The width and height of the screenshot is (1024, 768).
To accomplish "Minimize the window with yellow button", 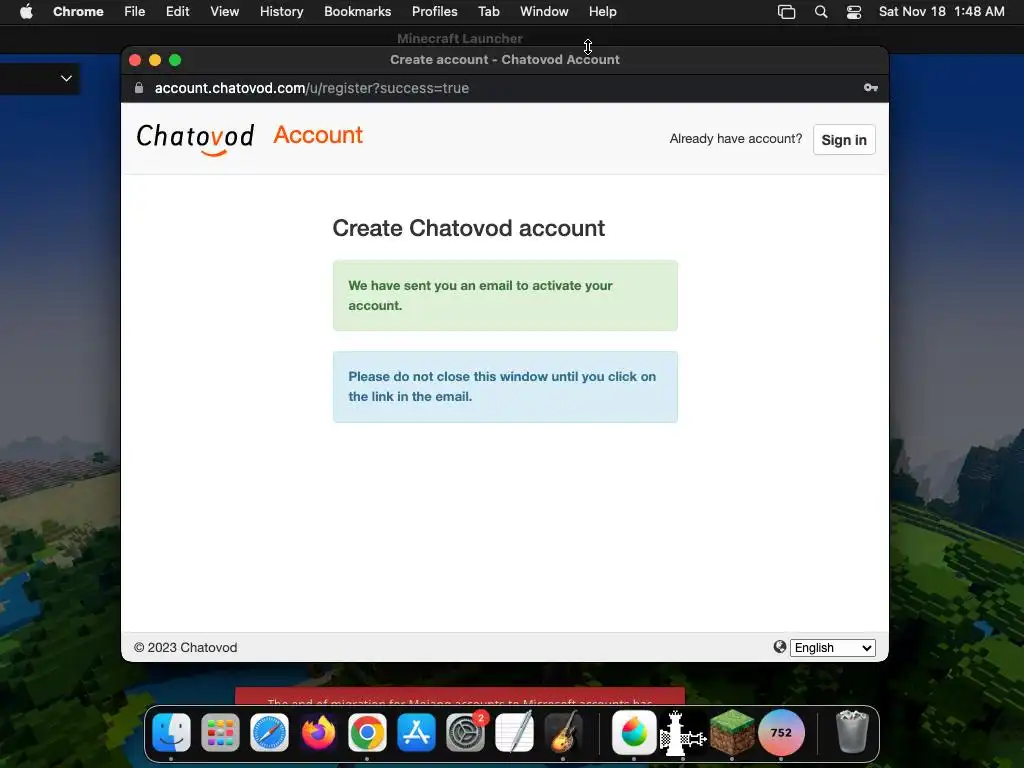I will [155, 60].
